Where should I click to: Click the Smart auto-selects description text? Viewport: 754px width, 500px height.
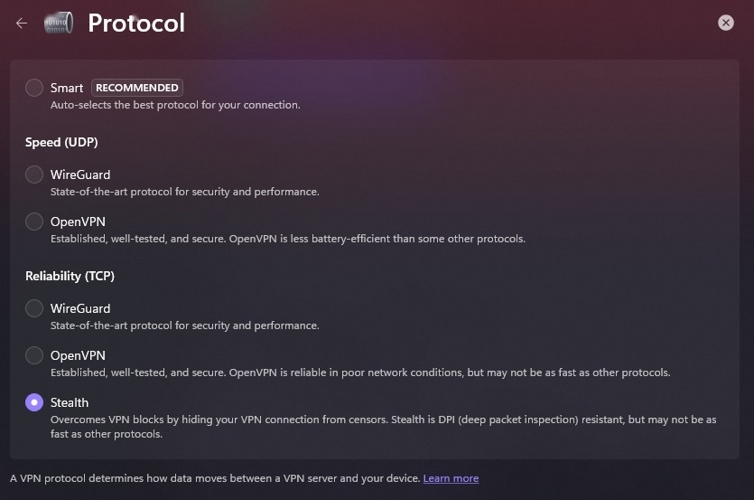pyautogui.click(x=175, y=105)
